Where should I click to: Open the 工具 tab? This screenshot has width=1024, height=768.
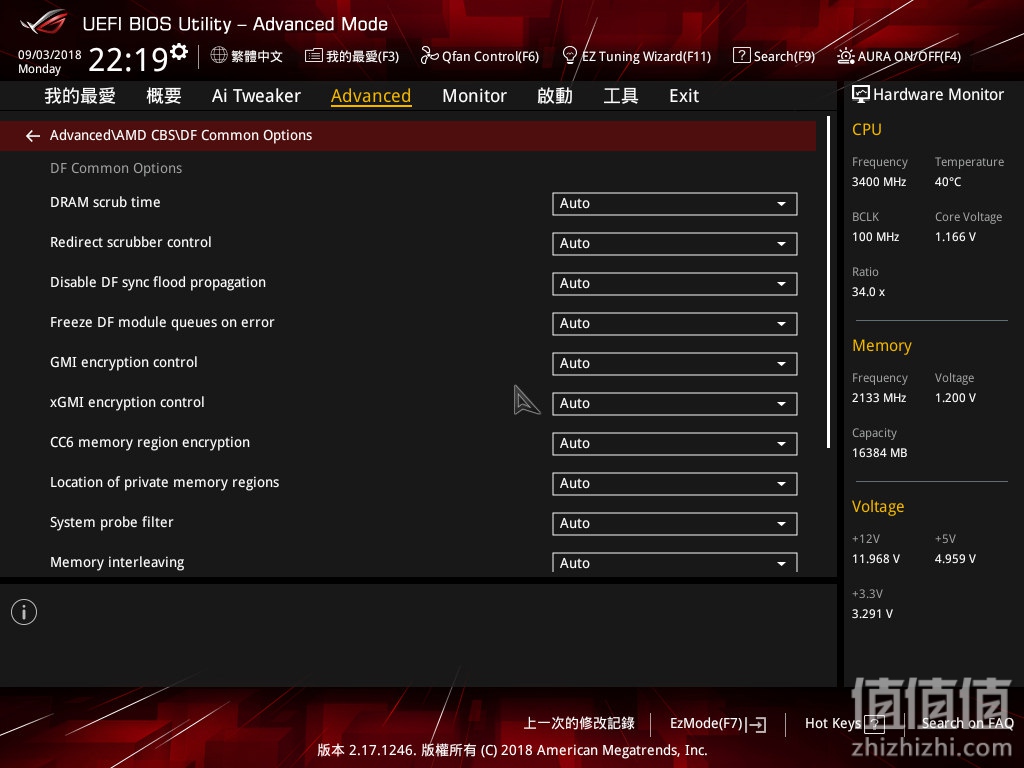tap(620, 96)
